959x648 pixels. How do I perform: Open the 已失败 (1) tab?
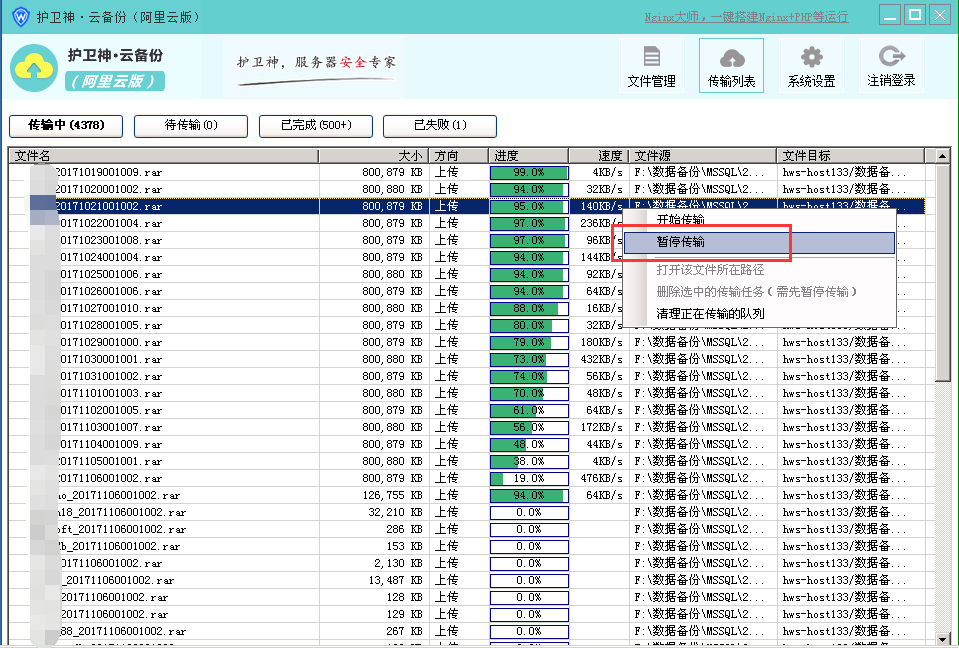pyautogui.click(x=440, y=125)
